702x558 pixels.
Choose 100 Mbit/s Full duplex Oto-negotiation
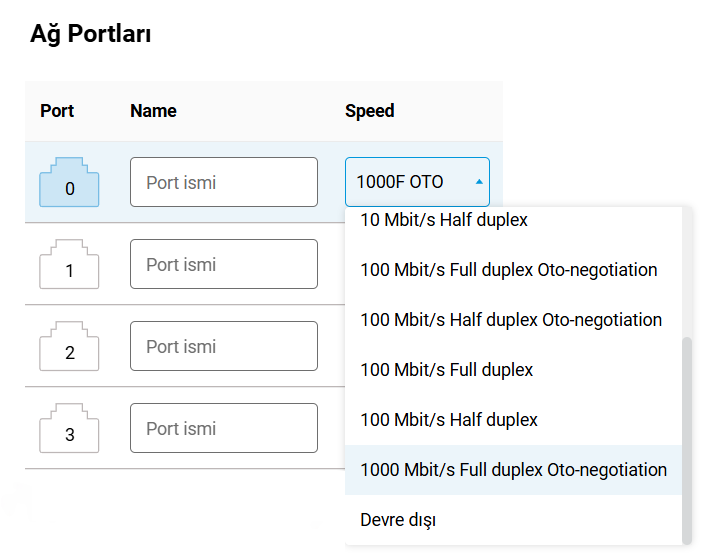[x=509, y=270]
